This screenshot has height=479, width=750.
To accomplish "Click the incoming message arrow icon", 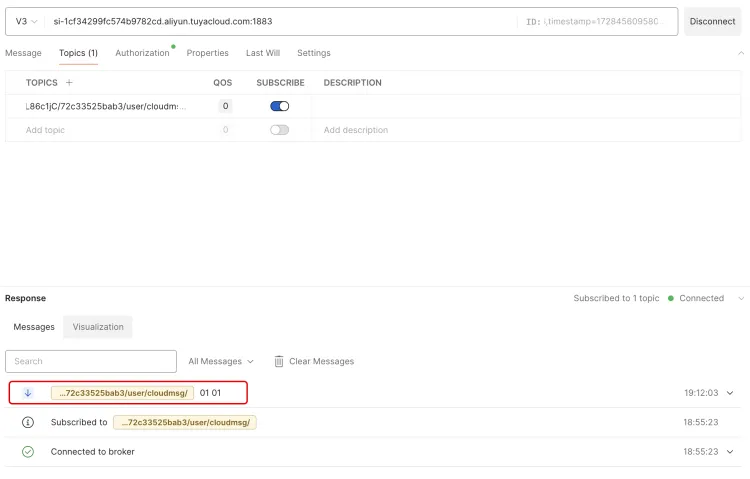I will [28, 393].
